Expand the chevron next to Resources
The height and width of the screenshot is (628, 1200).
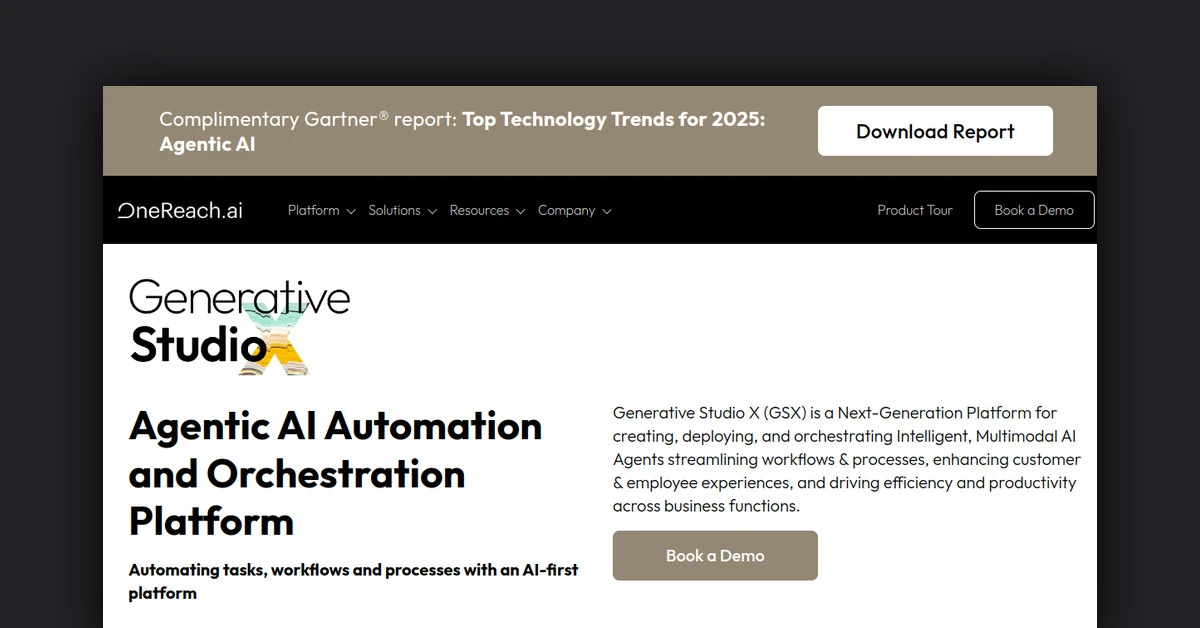[x=520, y=211]
